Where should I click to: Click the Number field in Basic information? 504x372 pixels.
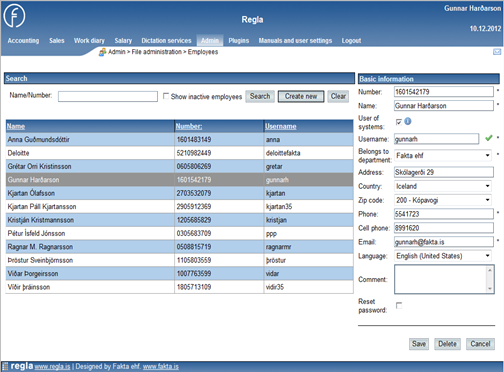click(x=444, y=92)
